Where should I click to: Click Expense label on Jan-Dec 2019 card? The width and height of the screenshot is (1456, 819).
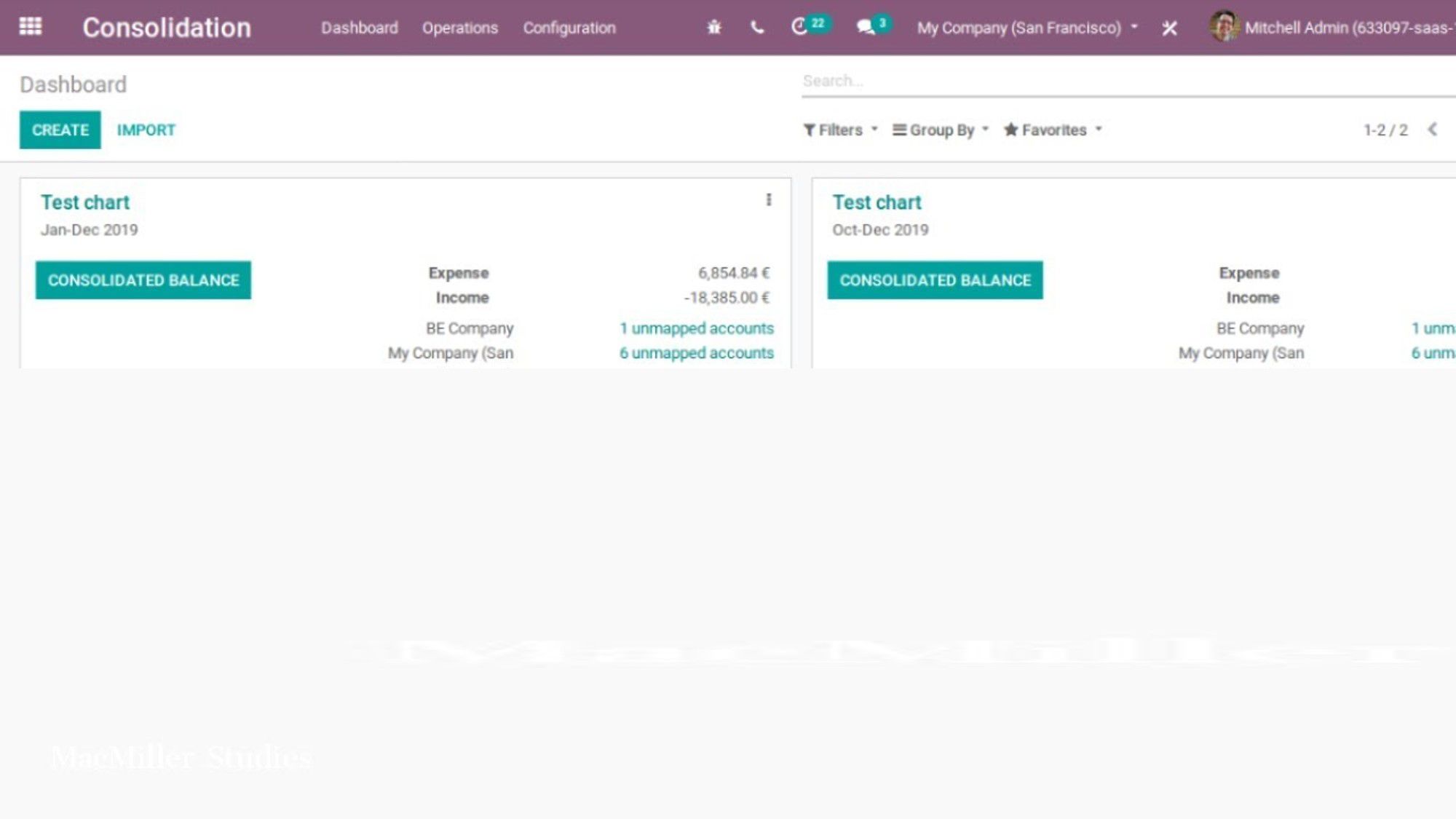tap(459, 273)
